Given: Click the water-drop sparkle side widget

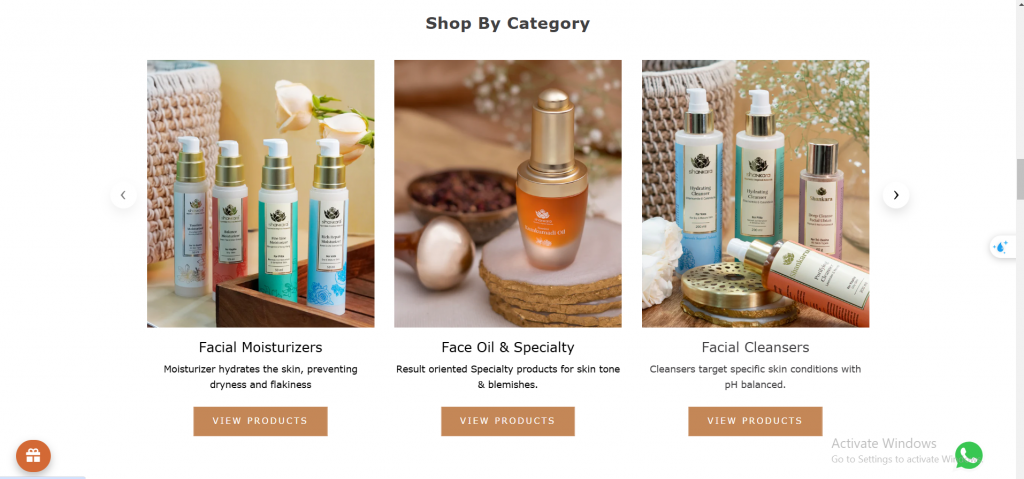Looking at the screenshot, I should tap(1000, 247).
